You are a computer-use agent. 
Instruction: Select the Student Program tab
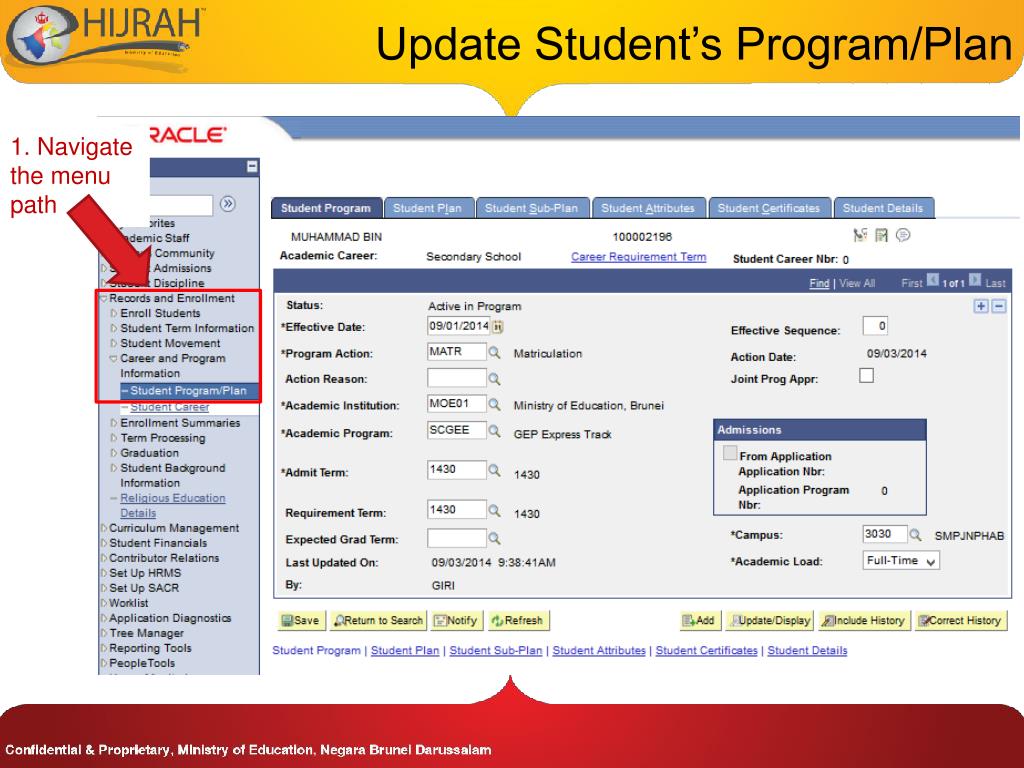pyautogui.click(x=327, y=208)
